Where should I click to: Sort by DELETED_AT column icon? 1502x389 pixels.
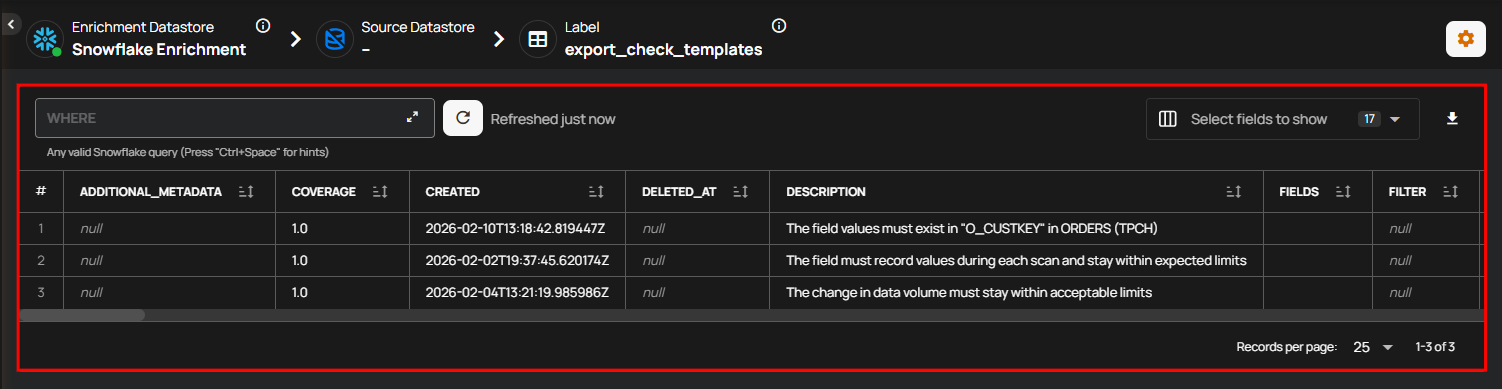point(741,192)
